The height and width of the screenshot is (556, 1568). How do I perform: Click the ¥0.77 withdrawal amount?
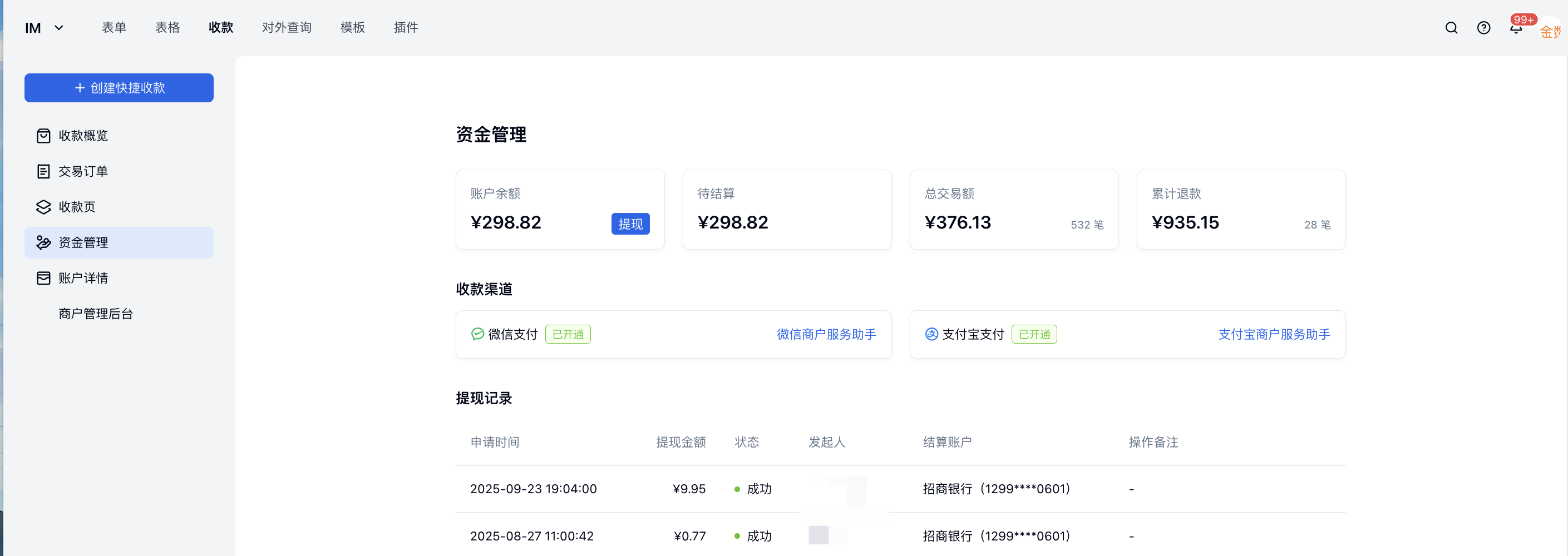pos(689,537)
